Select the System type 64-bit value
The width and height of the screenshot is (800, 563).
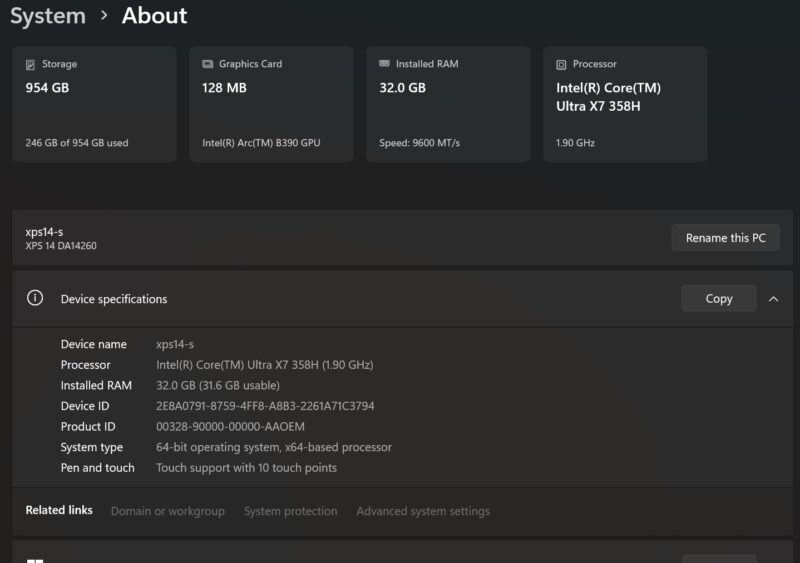pos(274,447)
